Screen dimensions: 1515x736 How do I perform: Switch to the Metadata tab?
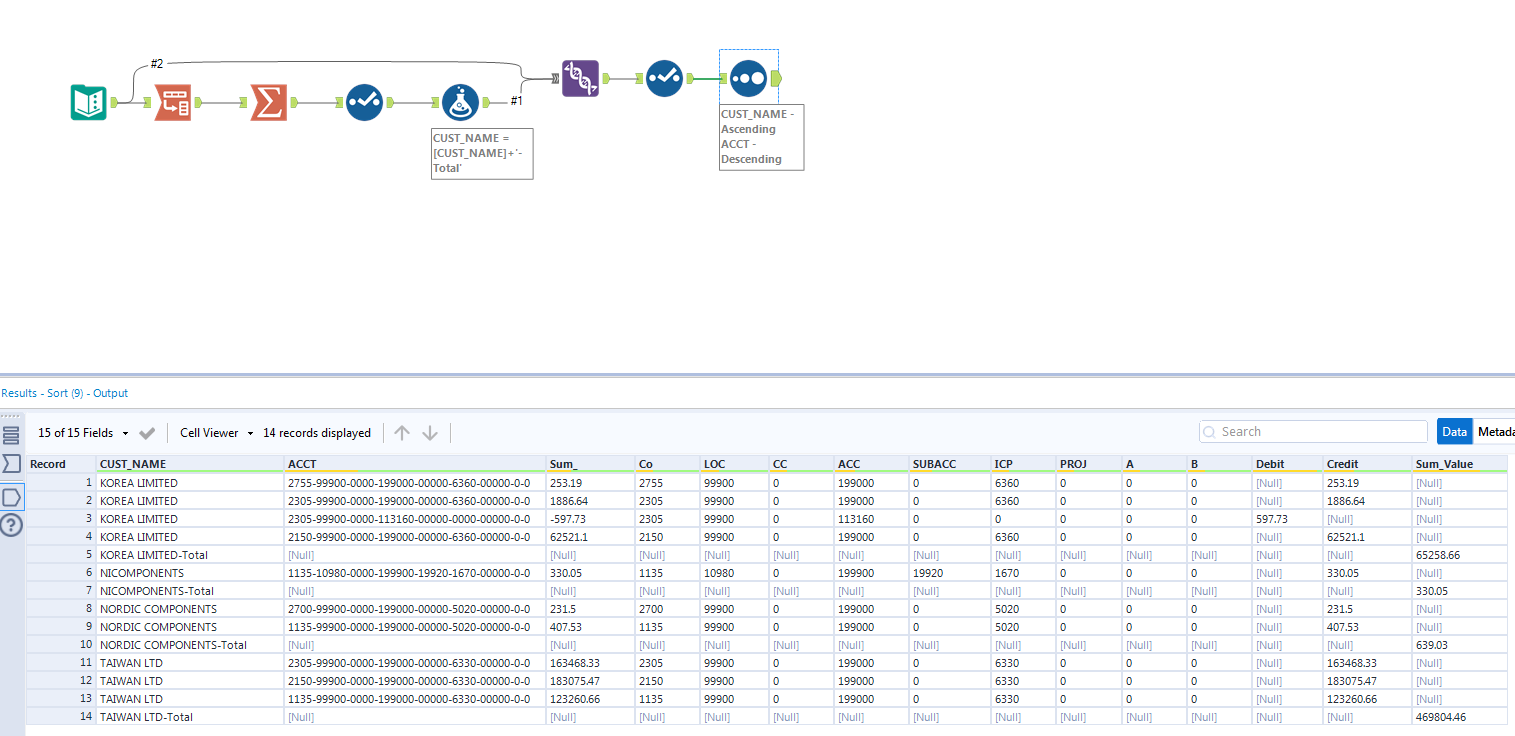(x=1495, y=432)
